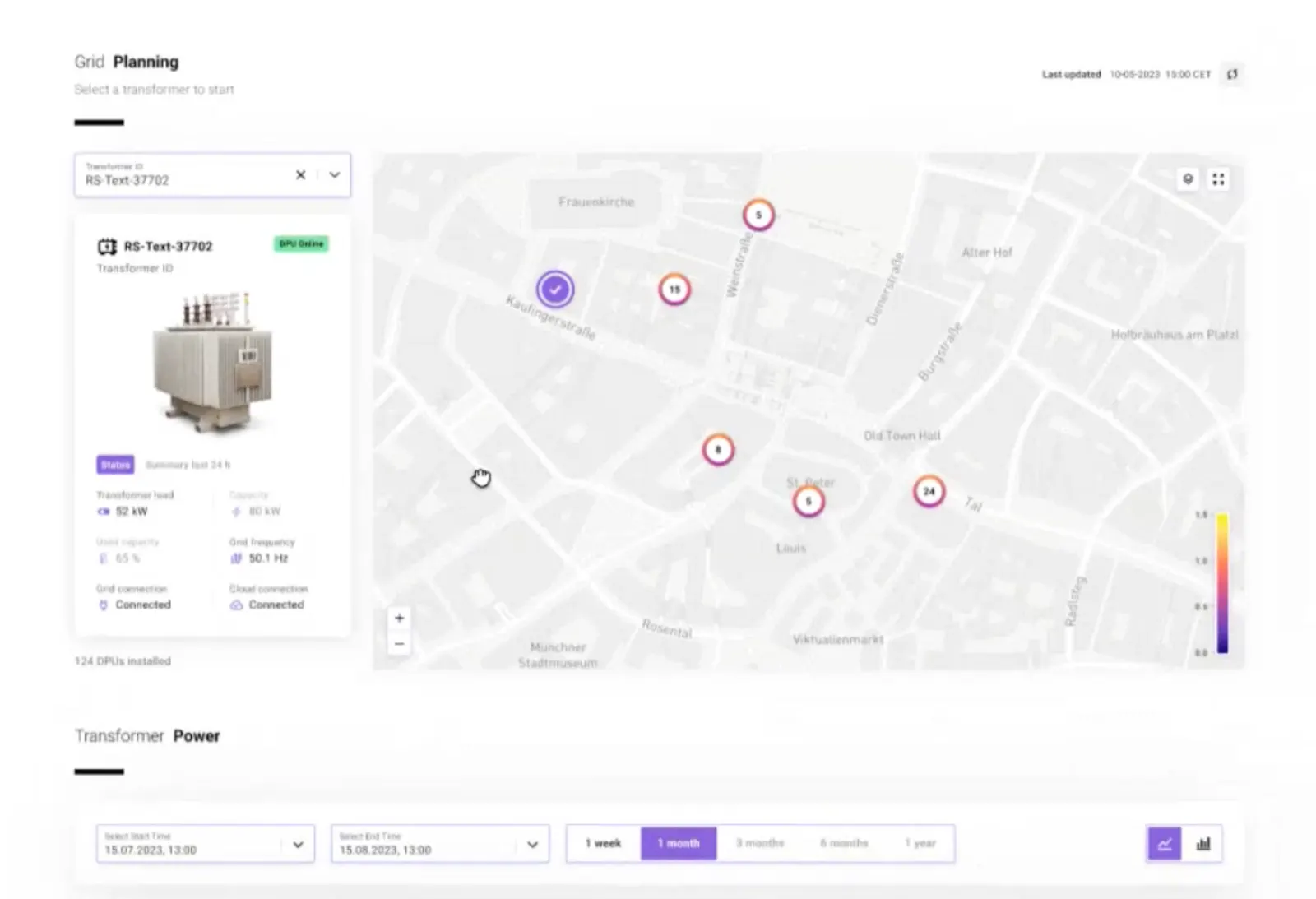1316x899 pixels.
Task: Select the 1 year range
Action: 920,844
